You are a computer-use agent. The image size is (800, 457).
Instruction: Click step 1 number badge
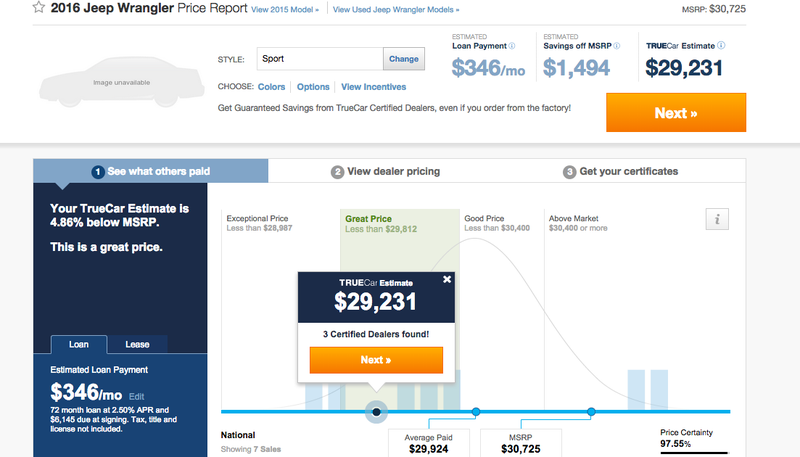(x=98, y=172)
